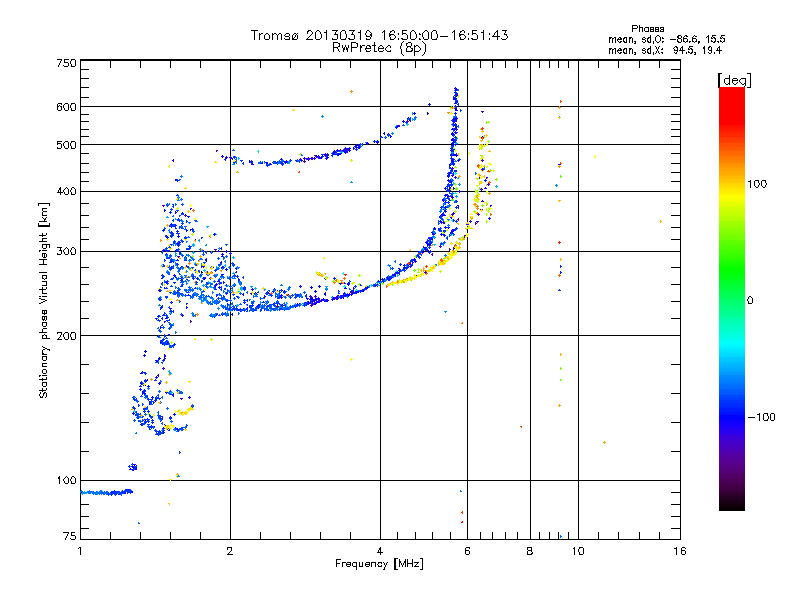Click the x-axis tick label '2'

tap(230, 551)
